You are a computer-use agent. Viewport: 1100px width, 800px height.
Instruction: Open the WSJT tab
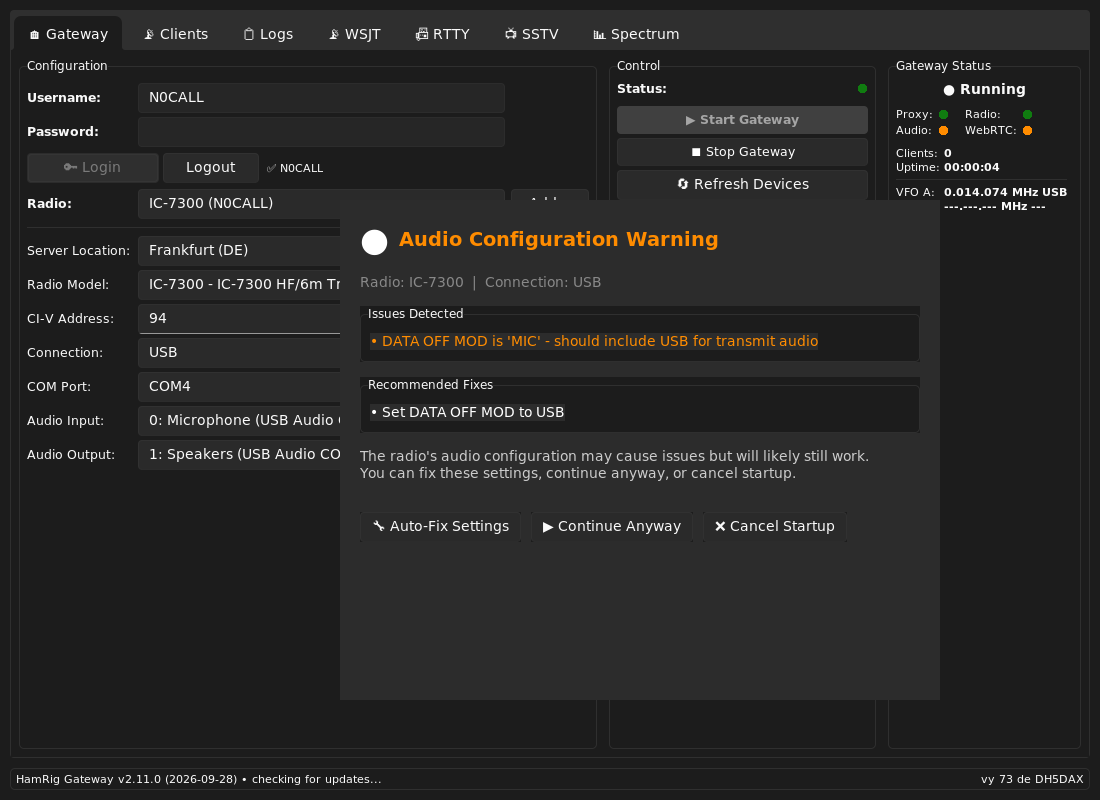pyautogui.click(x=354, y=34)
